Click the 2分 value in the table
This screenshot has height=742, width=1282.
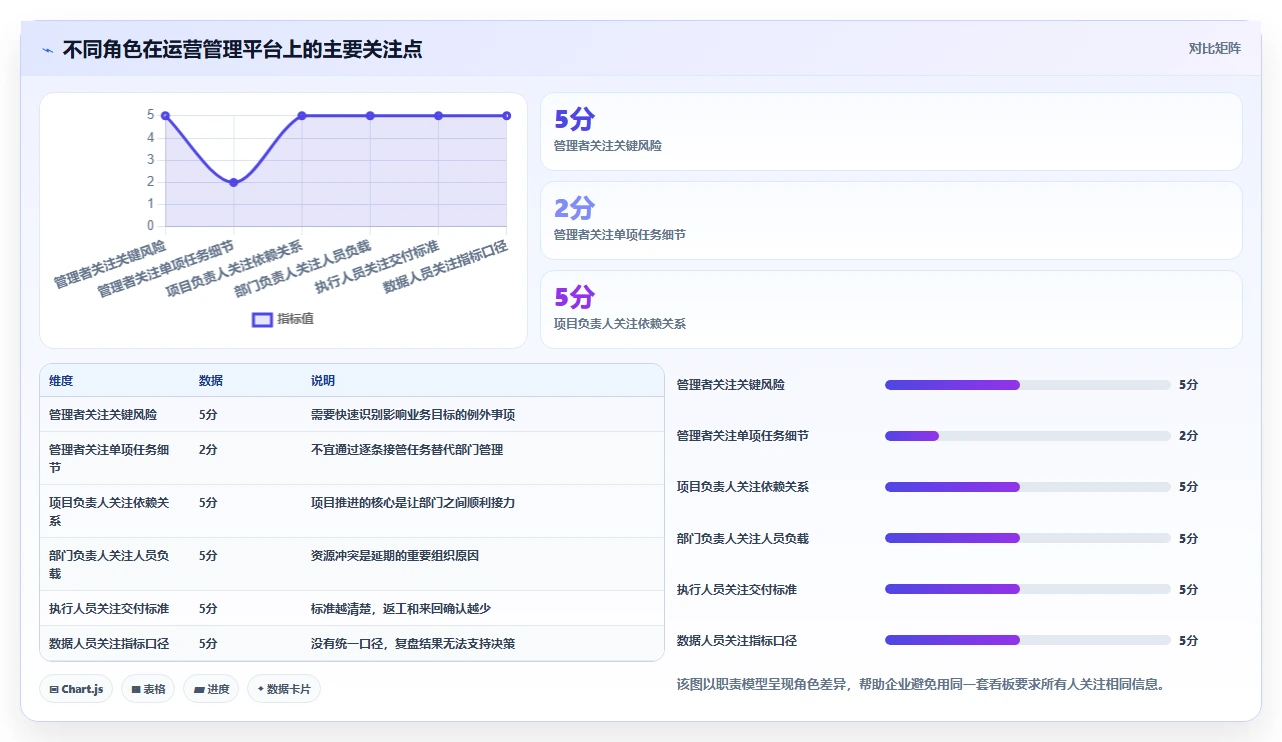208,450
